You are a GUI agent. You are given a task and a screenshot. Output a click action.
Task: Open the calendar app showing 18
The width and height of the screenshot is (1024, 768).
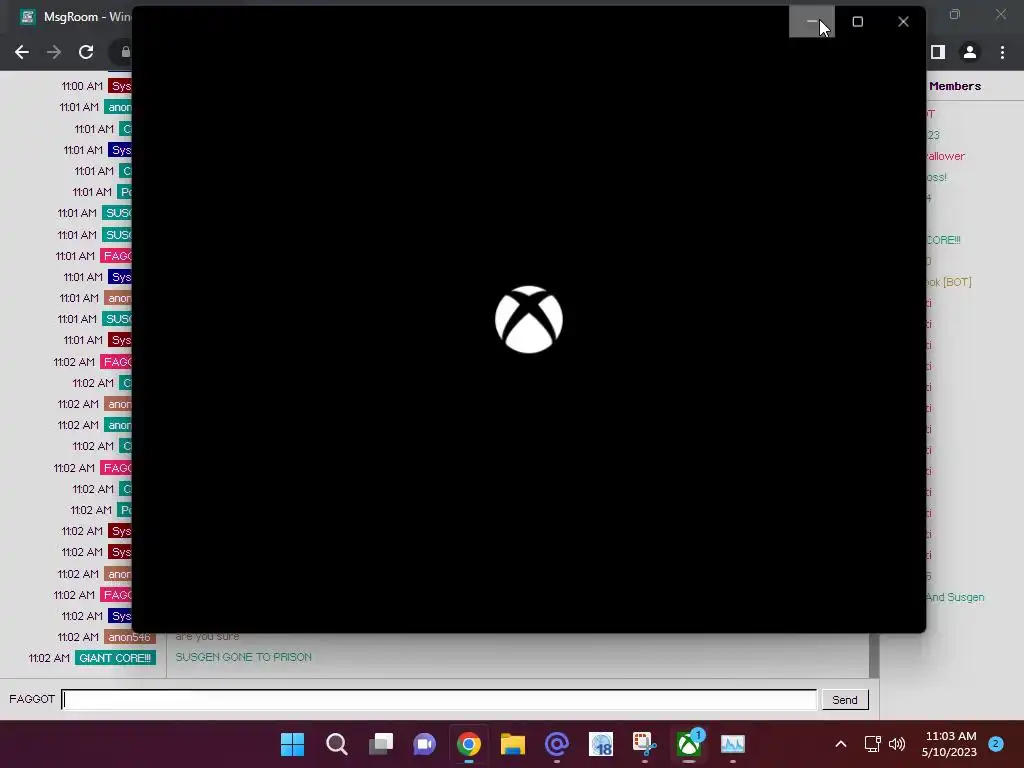pyautogui.click(x=601, y=744)
